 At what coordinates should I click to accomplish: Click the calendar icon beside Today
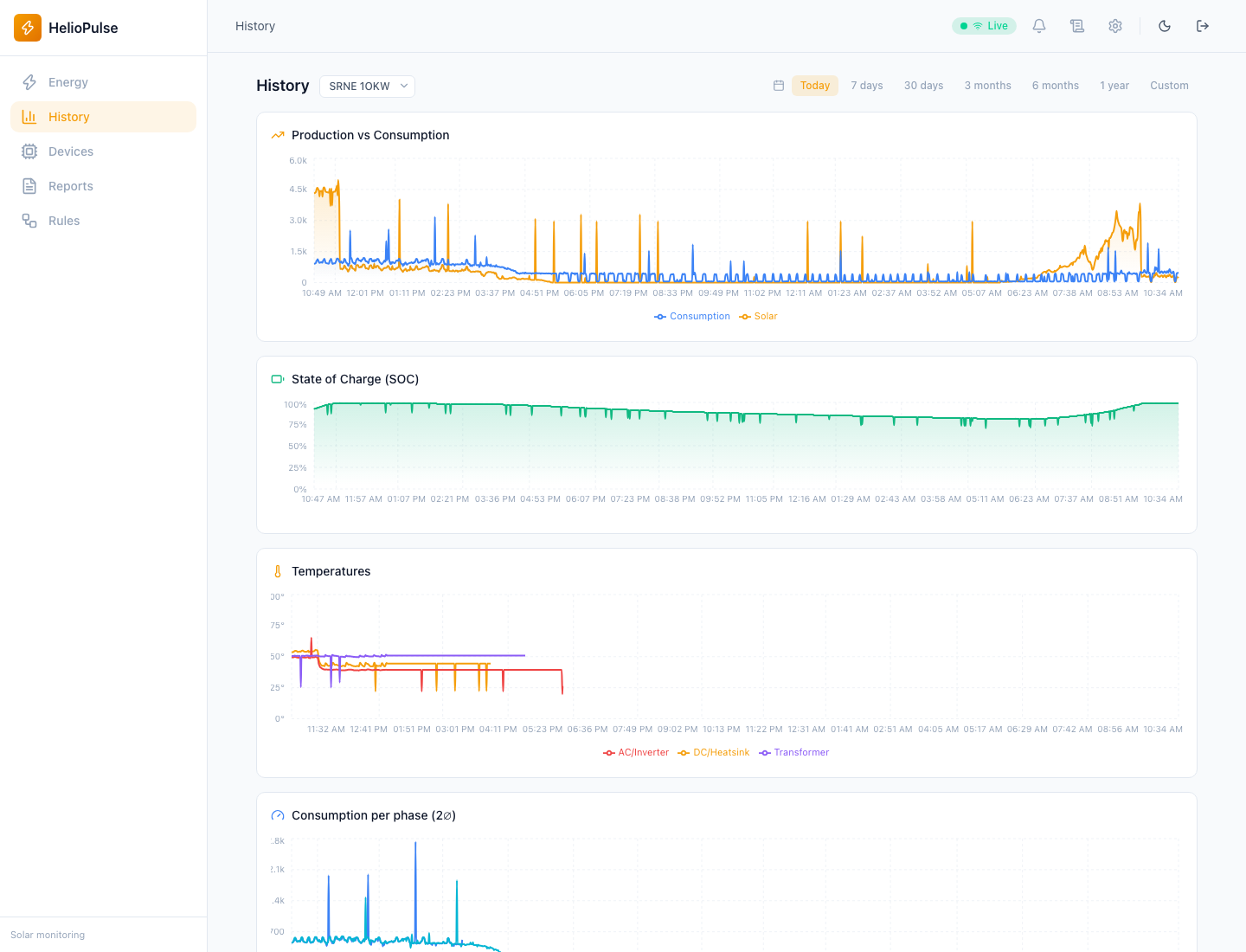coord(779,86)
